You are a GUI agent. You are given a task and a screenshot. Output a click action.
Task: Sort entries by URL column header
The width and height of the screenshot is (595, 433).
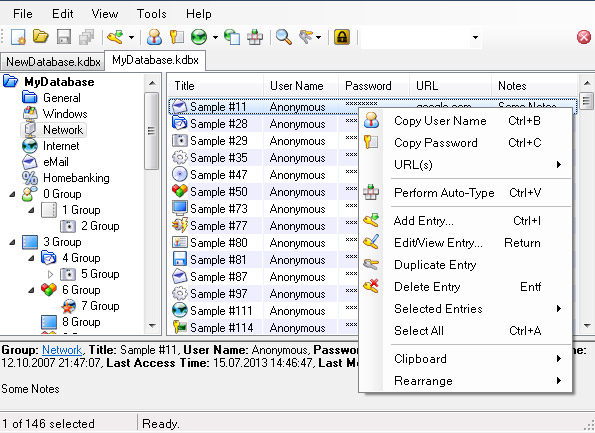click(450, 86)
